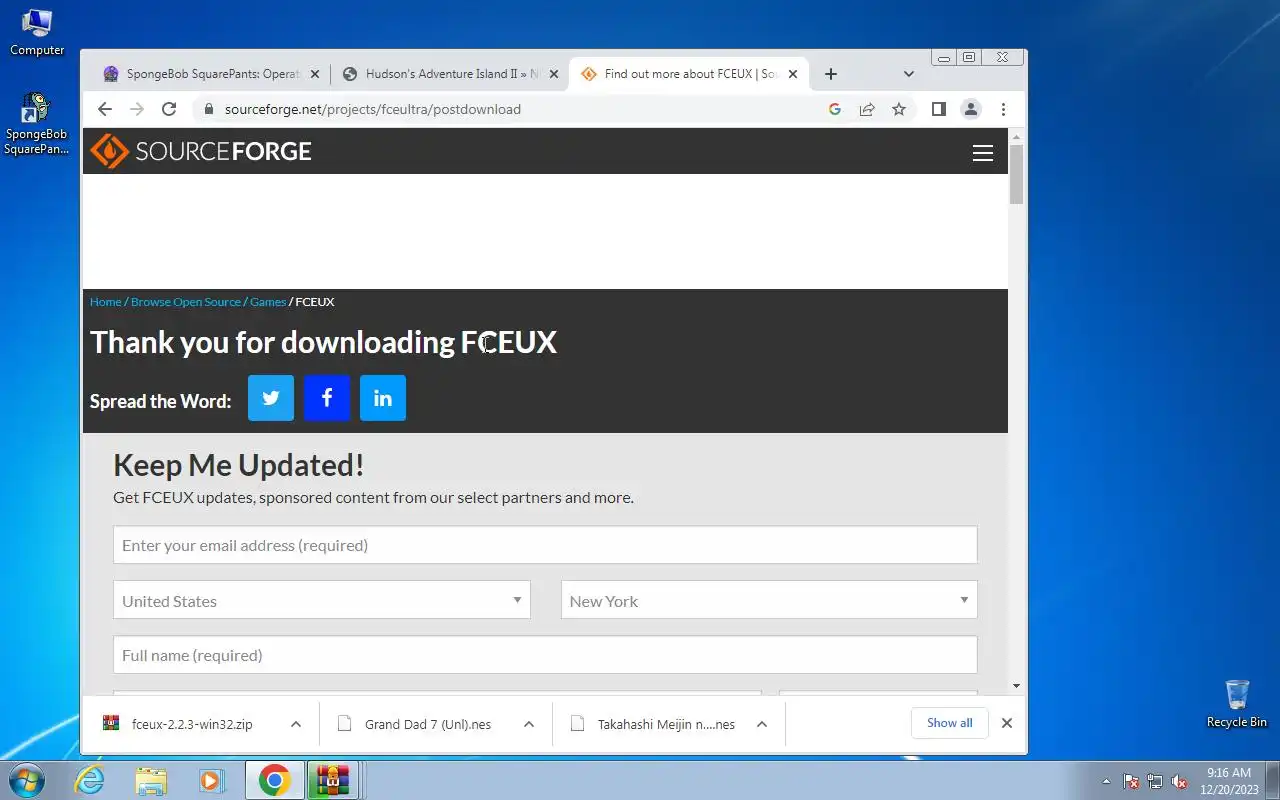Open Windows Explorer from taskbar
This screenshot has height=800, width=1280.
(151, 781)
